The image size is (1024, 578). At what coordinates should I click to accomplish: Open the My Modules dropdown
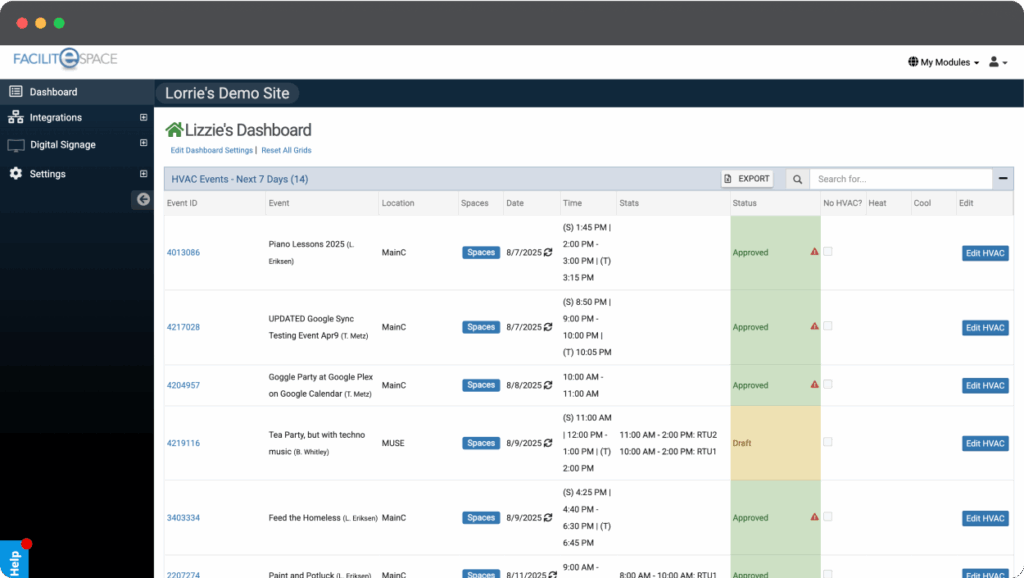944,62
